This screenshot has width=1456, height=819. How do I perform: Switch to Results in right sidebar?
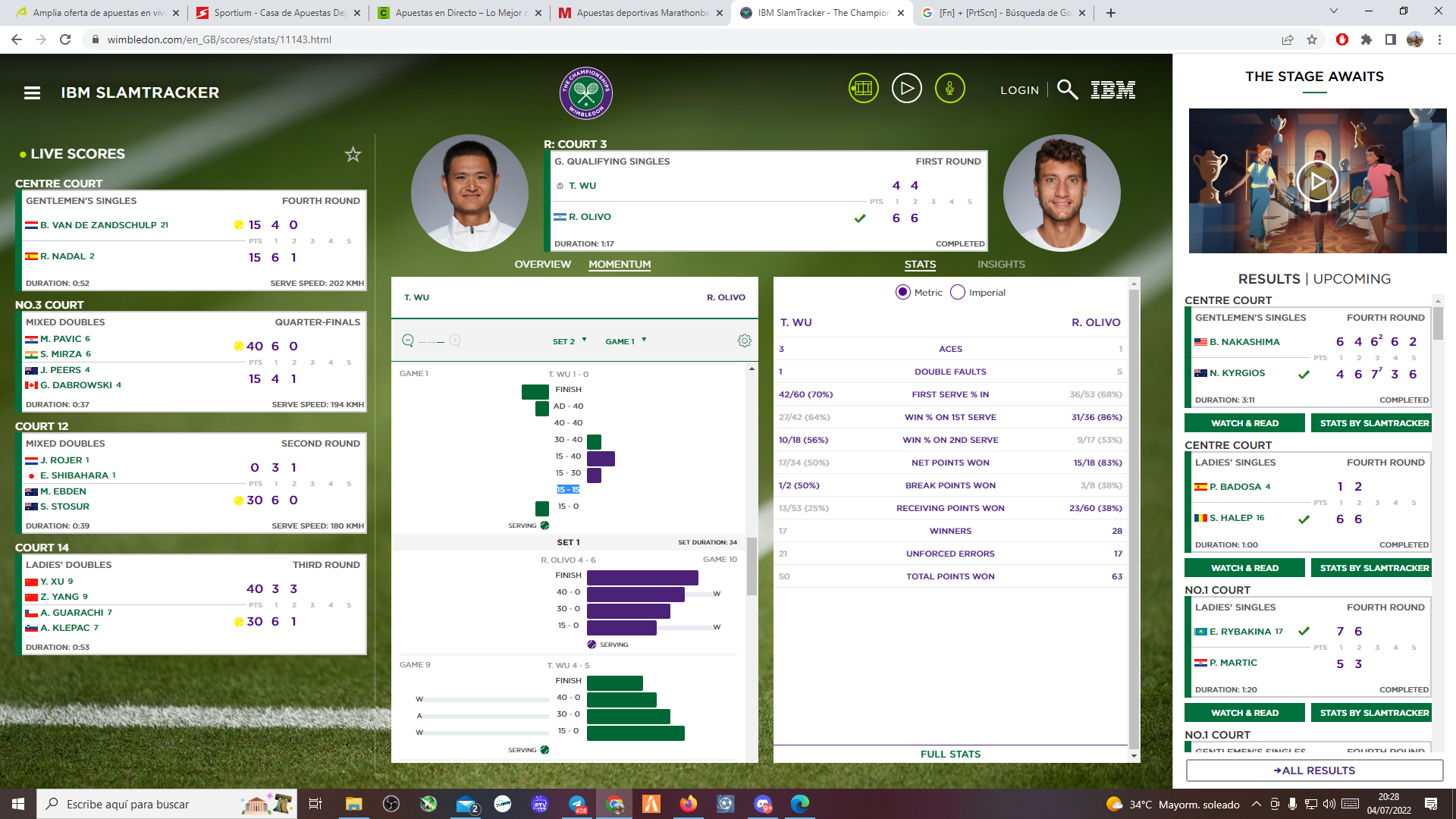tap(1269, 279)
